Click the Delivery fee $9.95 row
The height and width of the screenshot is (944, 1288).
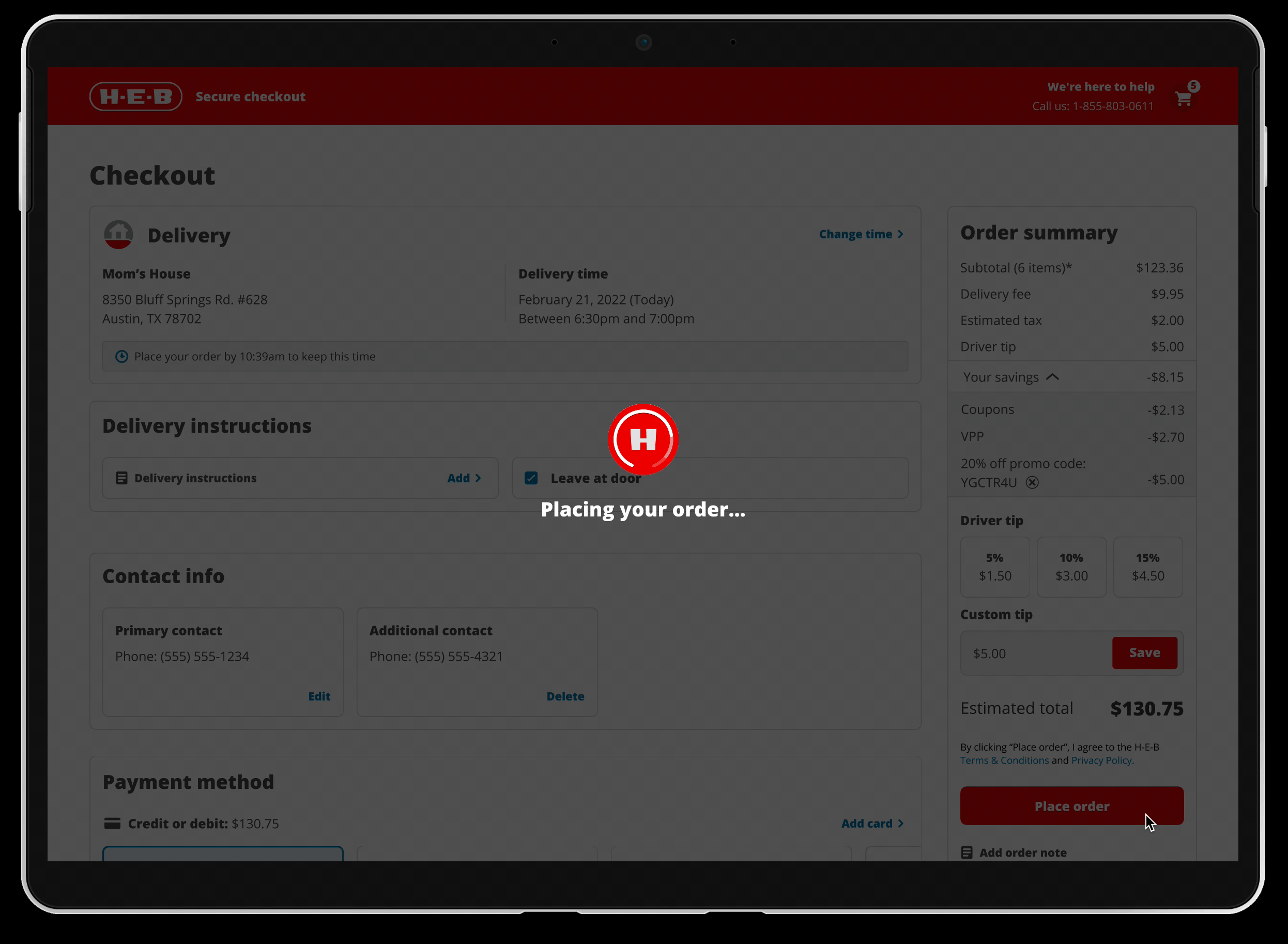pyautogui.click(x=1071, y=294)
